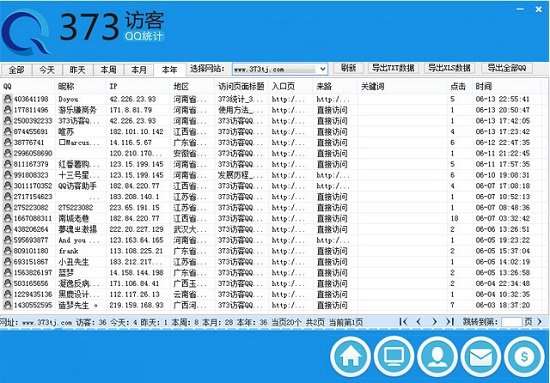Click the 导出全部QQ button

507,68
